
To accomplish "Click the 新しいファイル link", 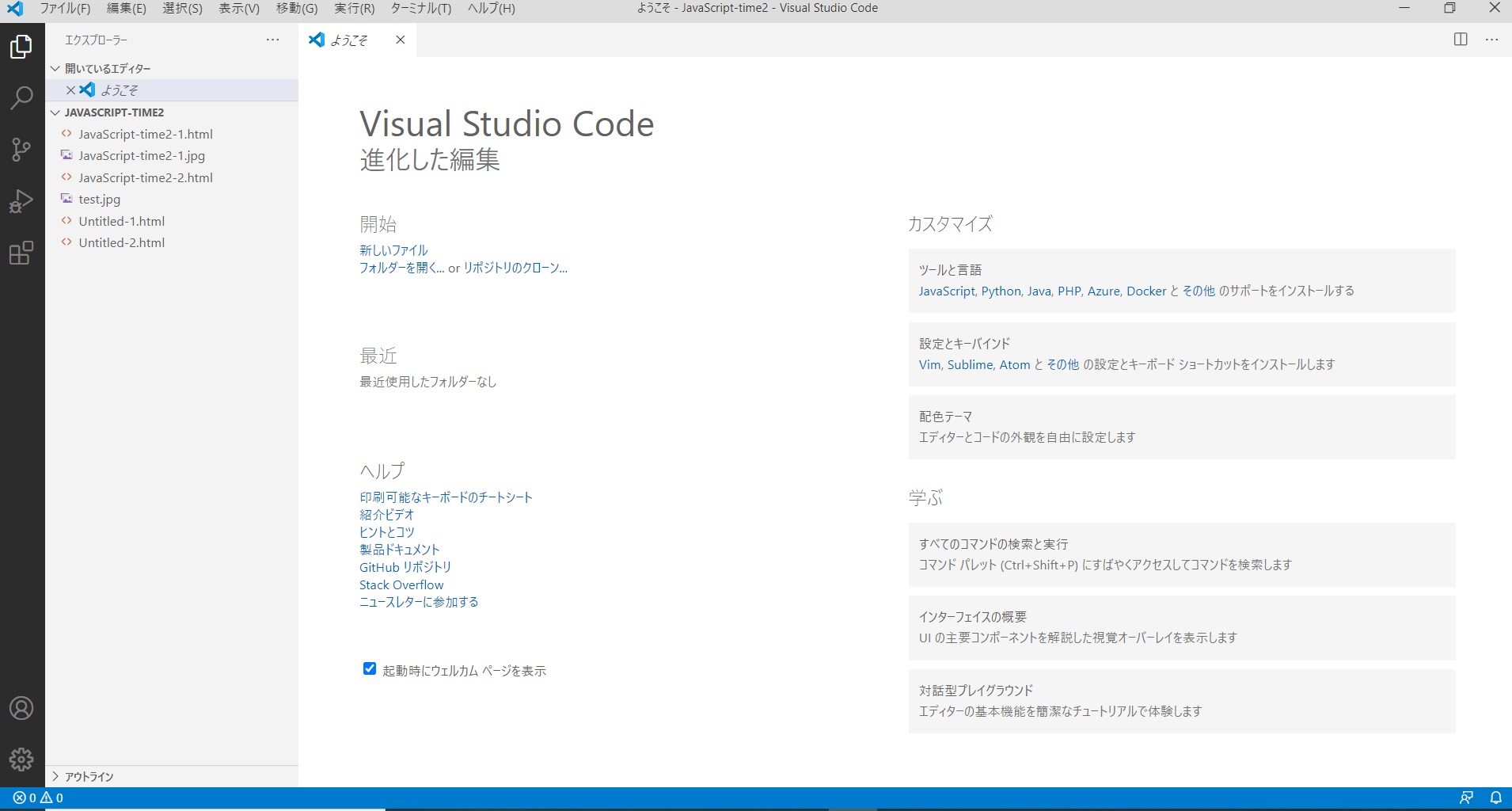I will [x=393, y=250].
